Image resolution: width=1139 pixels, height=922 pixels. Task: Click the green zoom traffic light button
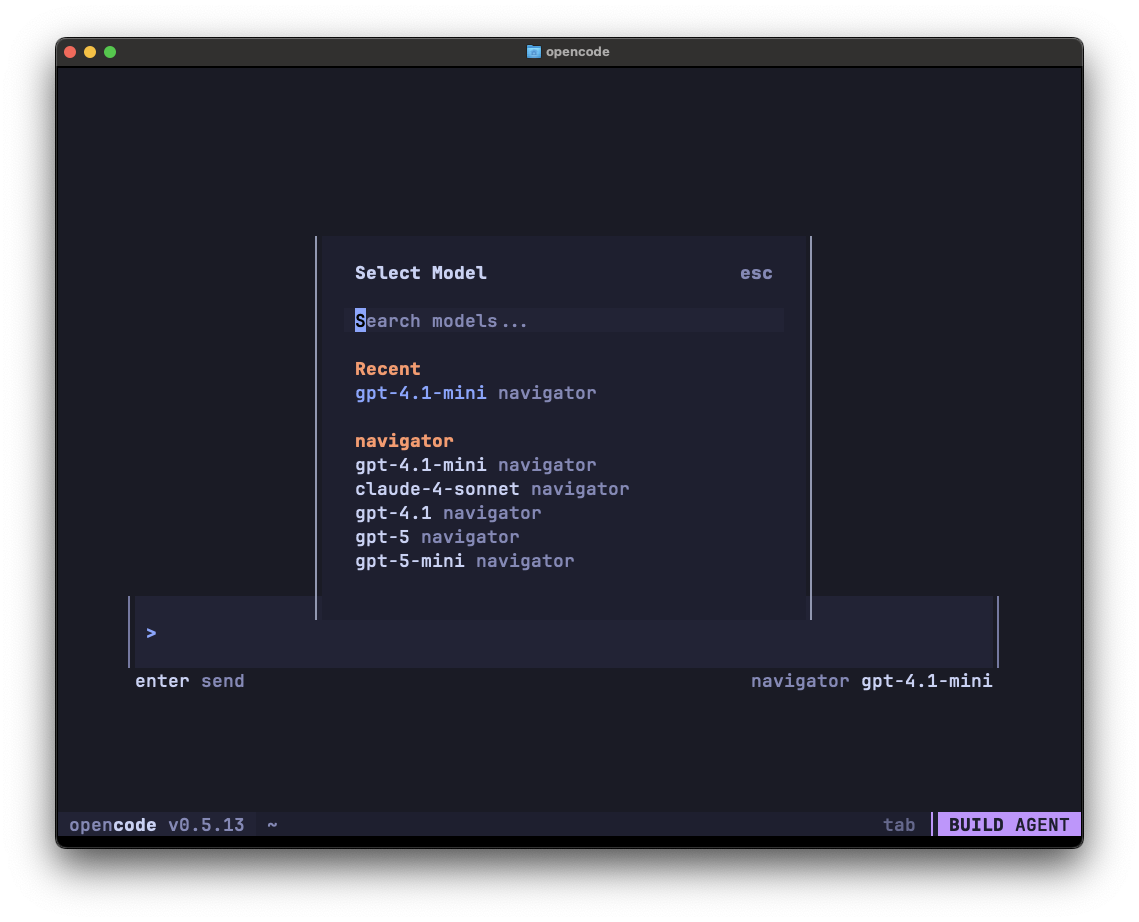(111, 51)
